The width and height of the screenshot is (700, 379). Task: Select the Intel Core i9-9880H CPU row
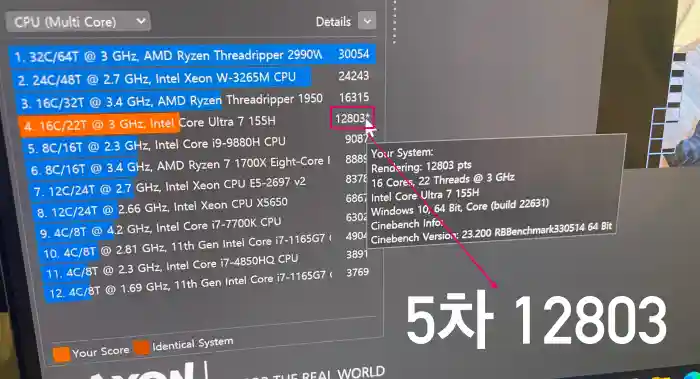pyautogui.click(x=196, y=144)
